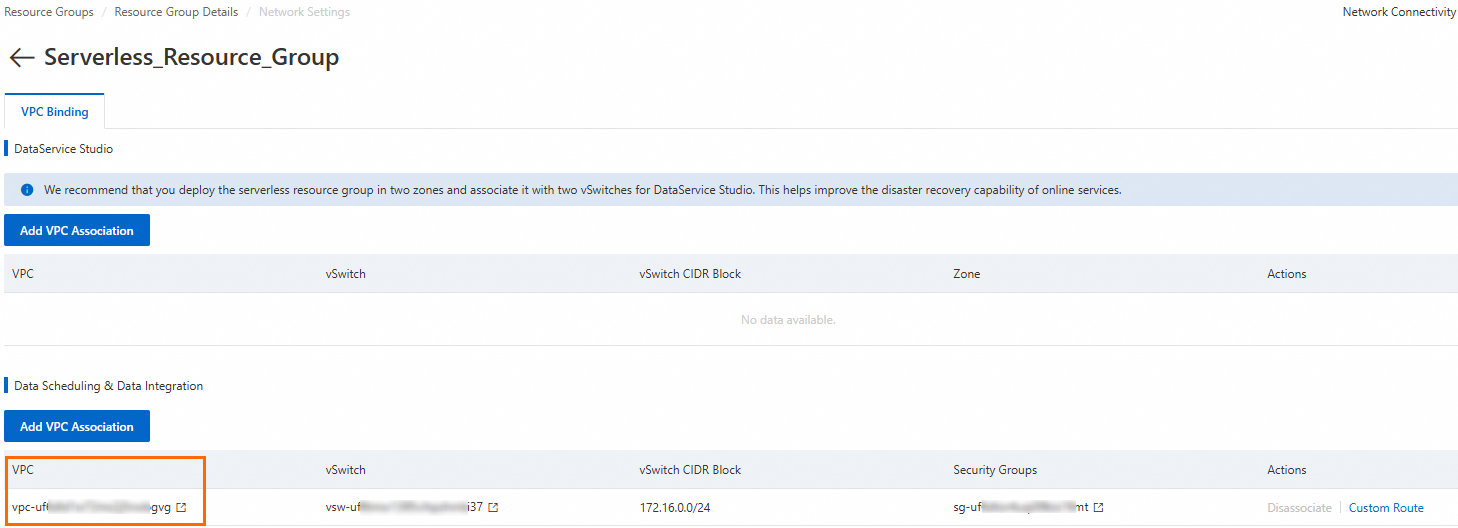The height and width of the screenshot is (528, 1458).
Task: Go to Resource Groups breadcrumb
Action: (49, 12)
